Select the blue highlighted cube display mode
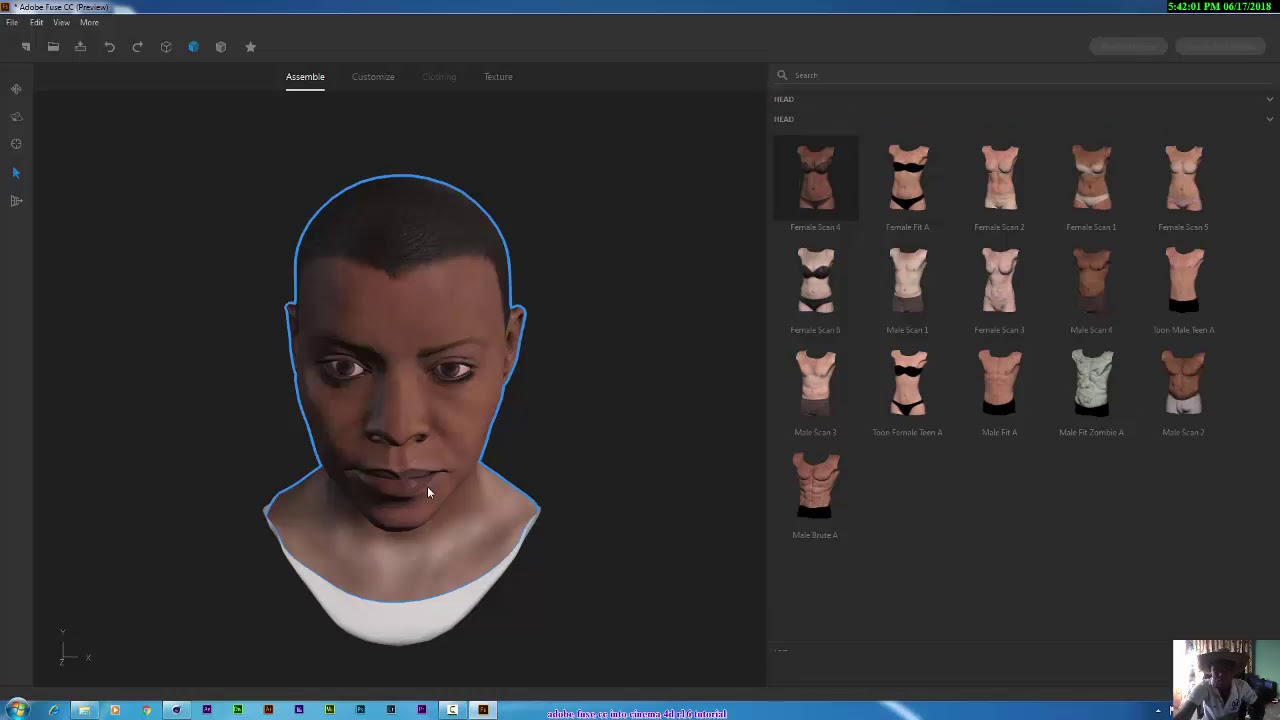Screen dimensions: 1280x720 pyautogui.click(x=193, y=47)
